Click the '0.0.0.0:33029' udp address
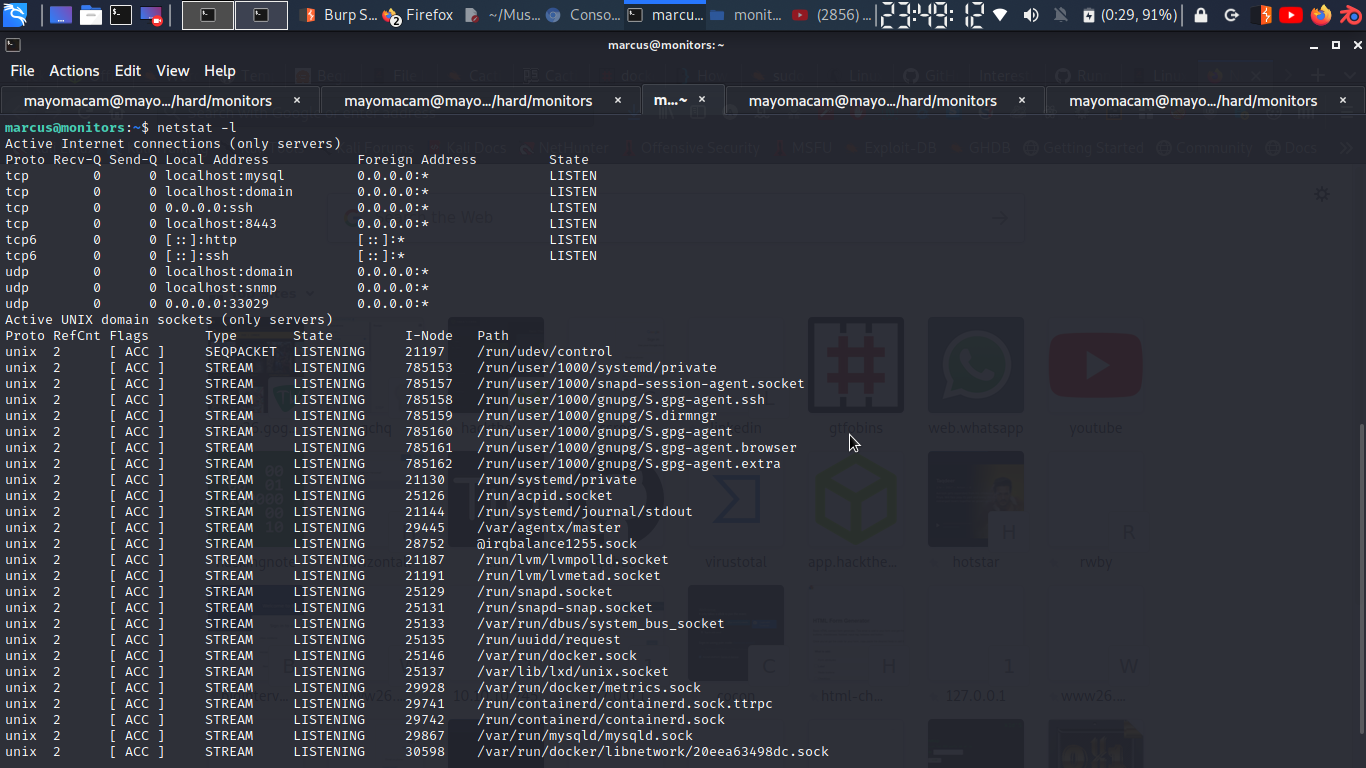 [x=217, y=304]
